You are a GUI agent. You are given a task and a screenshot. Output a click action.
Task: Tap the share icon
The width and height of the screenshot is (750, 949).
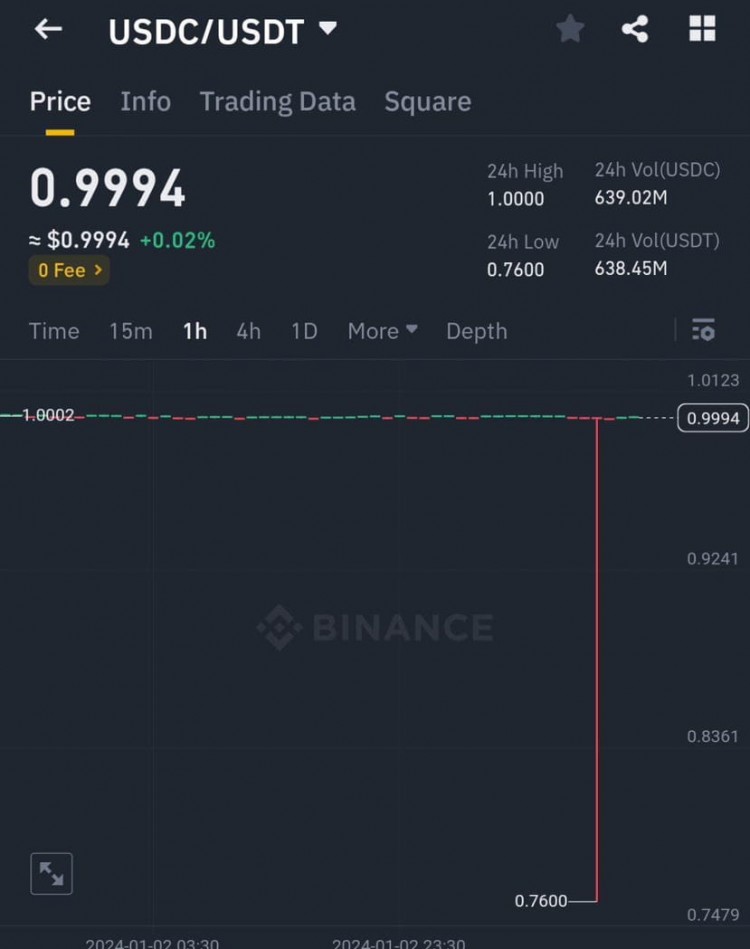(x=635, y=30)
